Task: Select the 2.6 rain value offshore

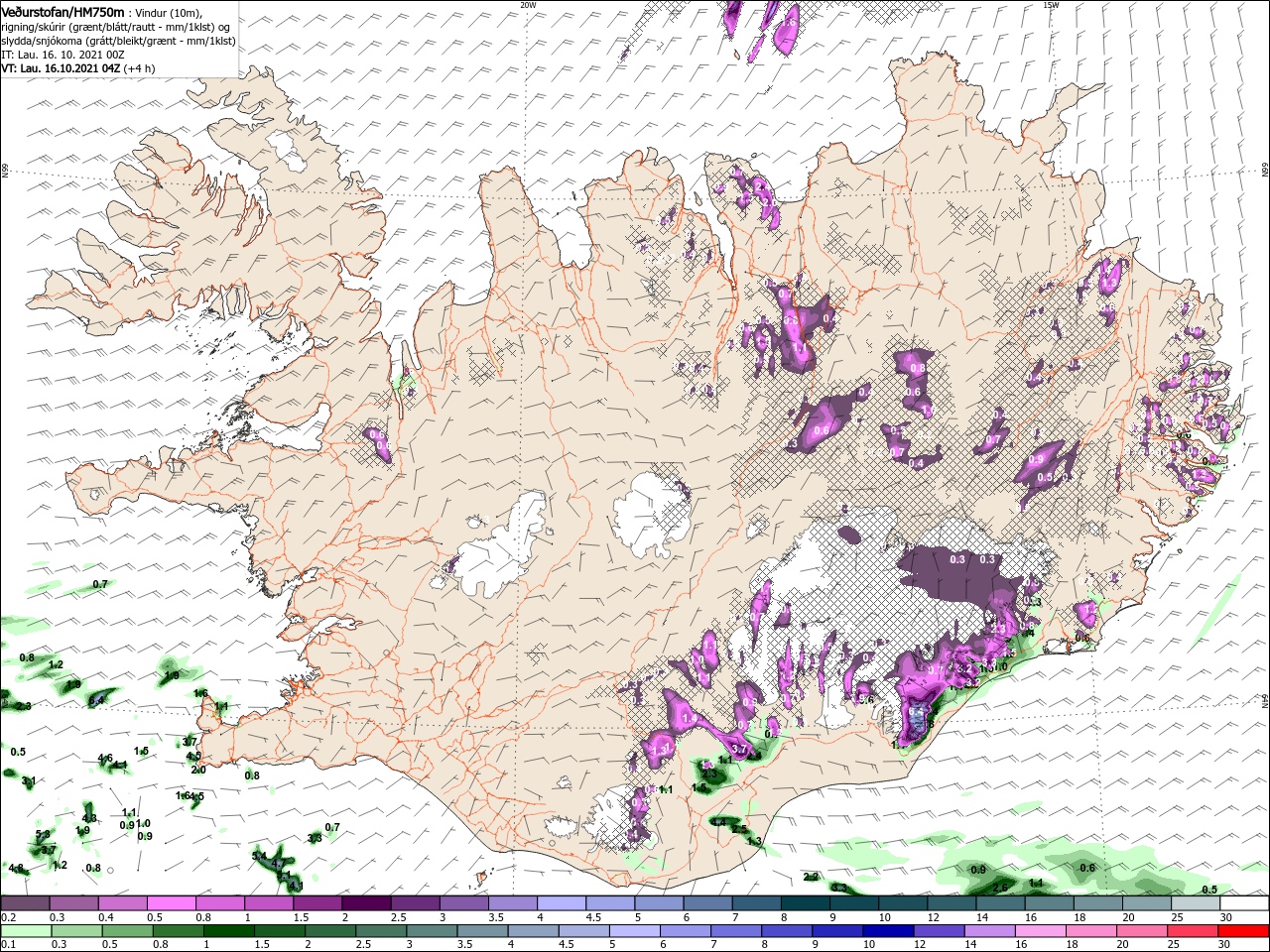Action: (x=1000, y=888)
